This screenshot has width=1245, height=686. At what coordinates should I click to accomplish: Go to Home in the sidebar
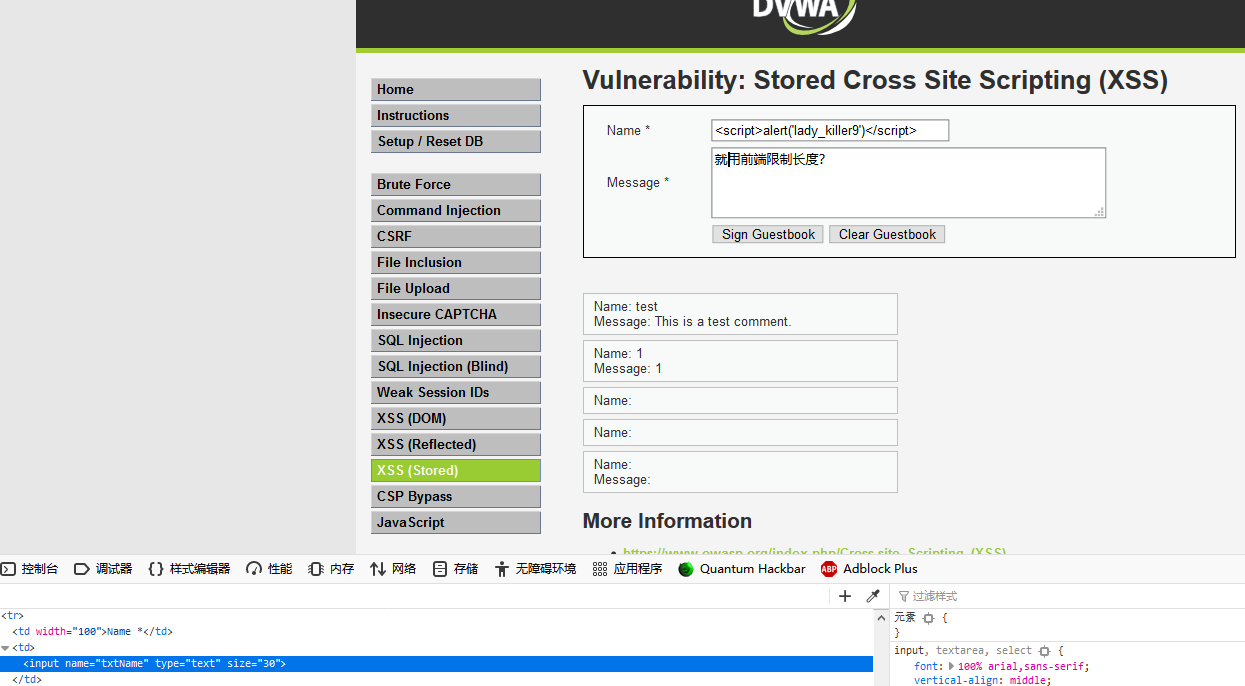pos(455,89)
